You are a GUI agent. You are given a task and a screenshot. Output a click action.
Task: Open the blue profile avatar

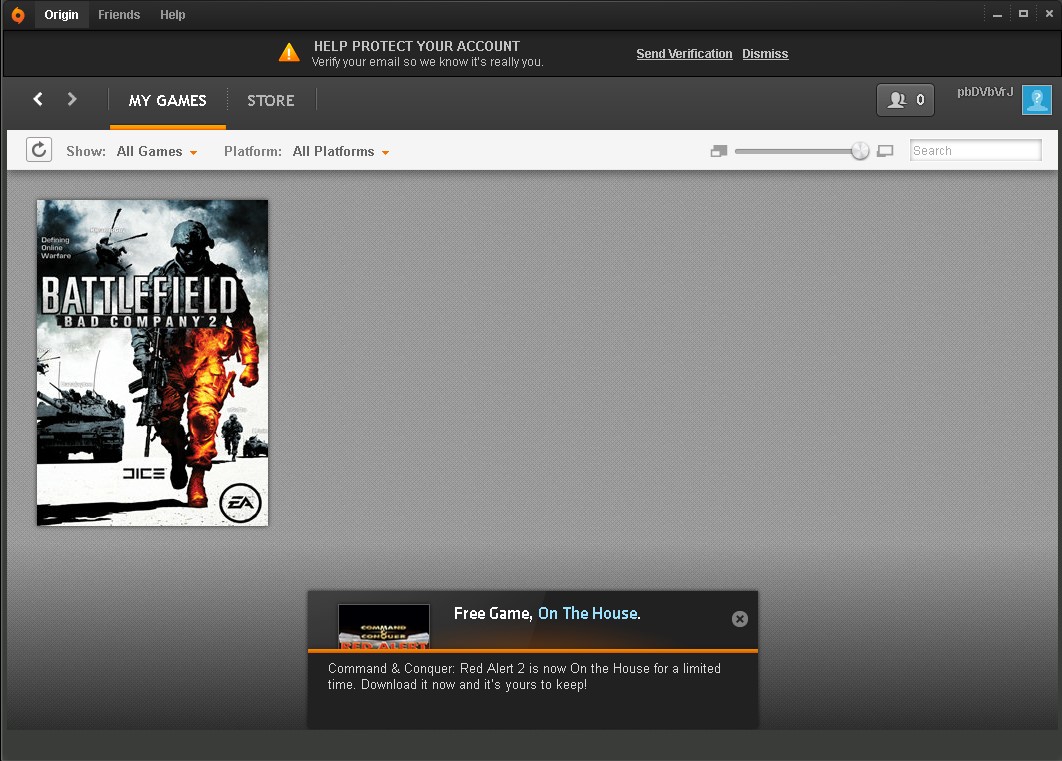click(x=1036, y=100)
